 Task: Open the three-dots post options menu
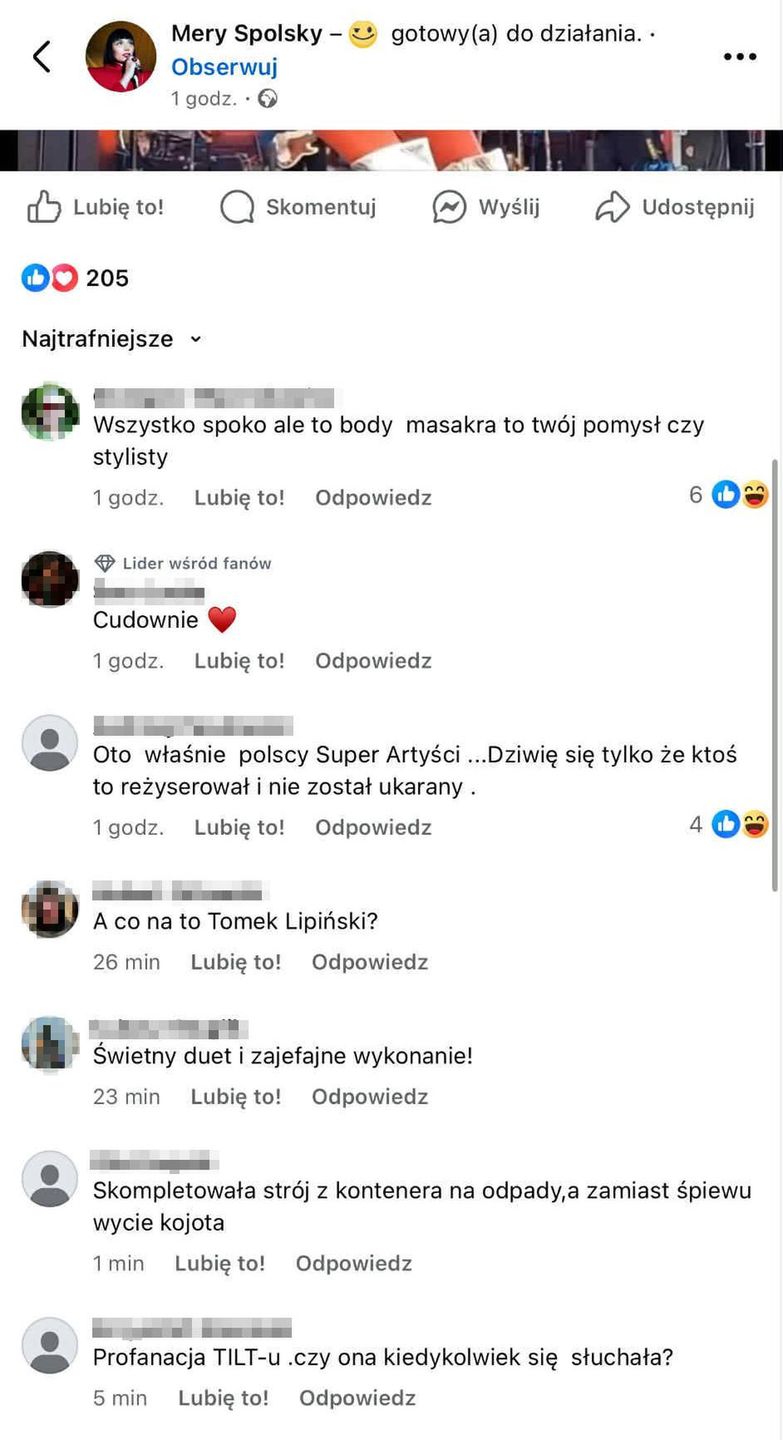[739, 57]
